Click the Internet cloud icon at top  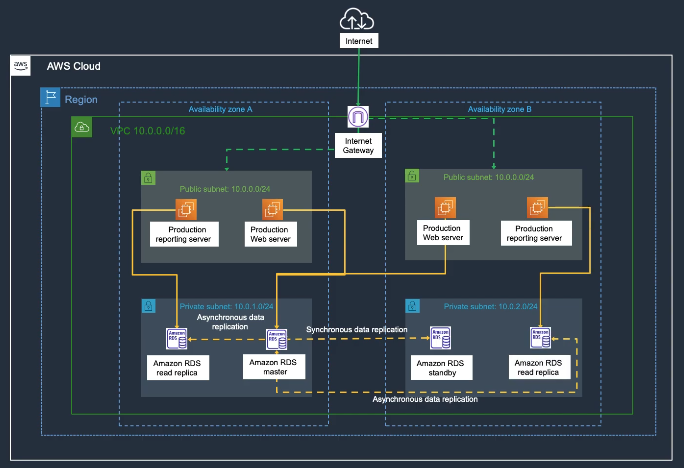pyautogui.click(x=357, y=18)
